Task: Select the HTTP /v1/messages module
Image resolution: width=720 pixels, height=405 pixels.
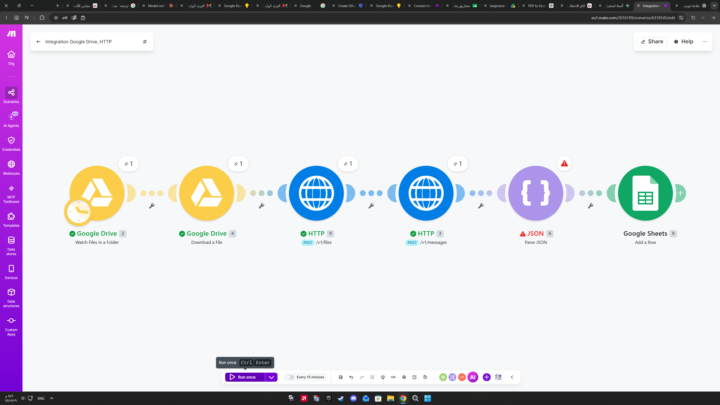Action: pos(426,193)
